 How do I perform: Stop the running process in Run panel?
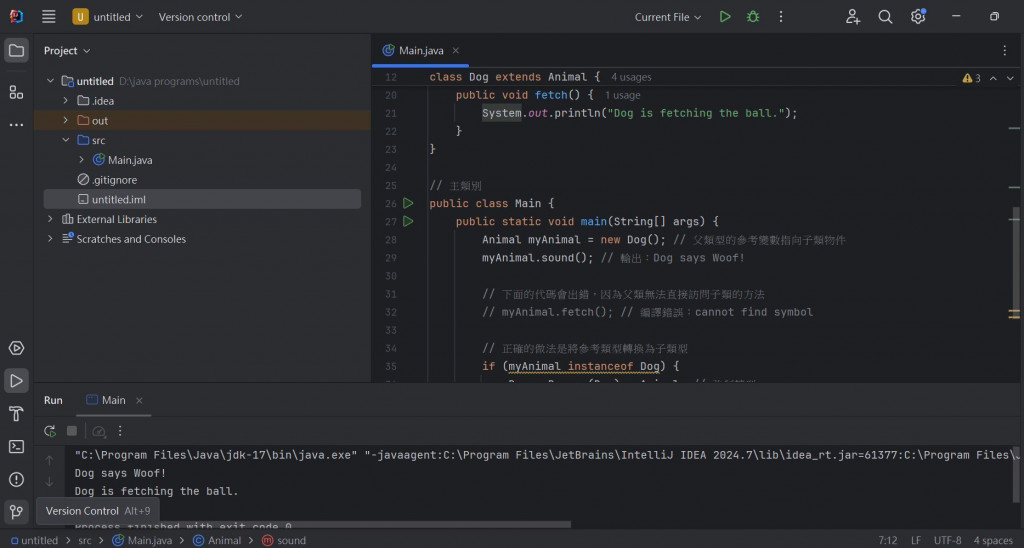tap(72, 431)
